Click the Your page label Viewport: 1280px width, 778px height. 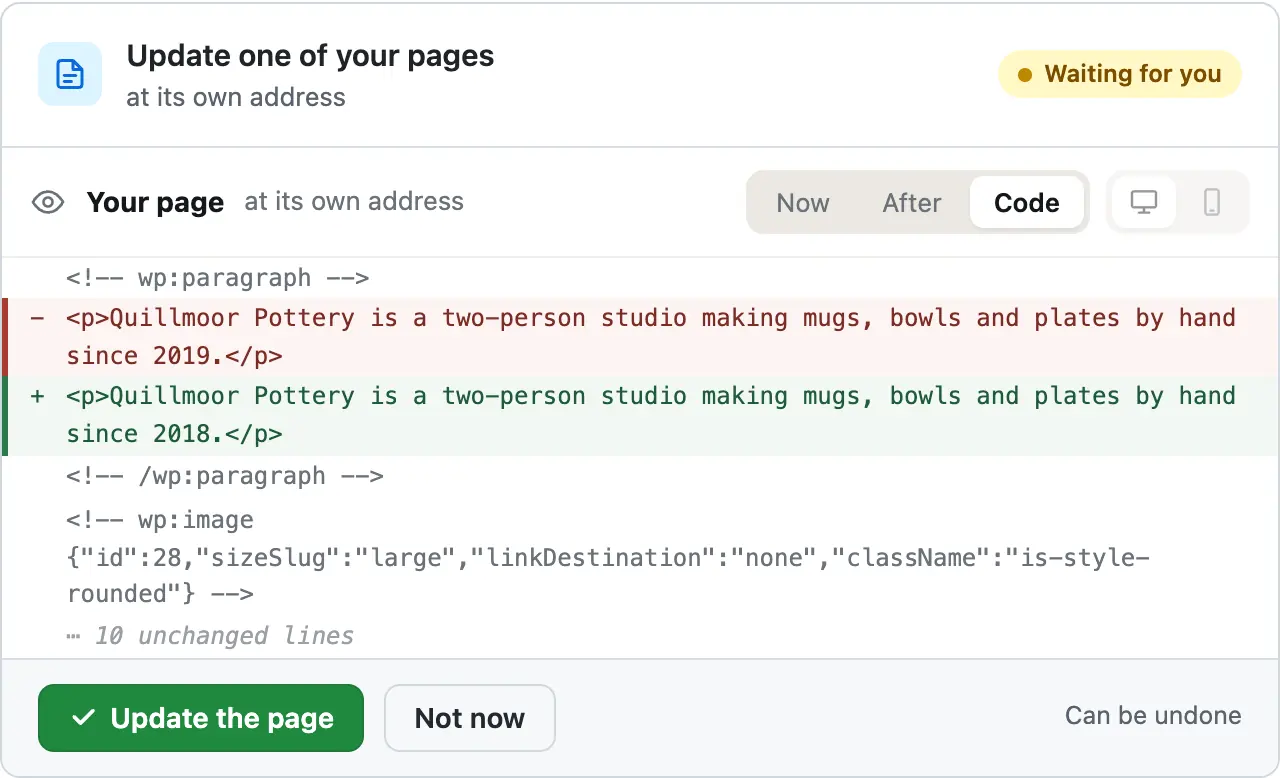click(155, 203)
